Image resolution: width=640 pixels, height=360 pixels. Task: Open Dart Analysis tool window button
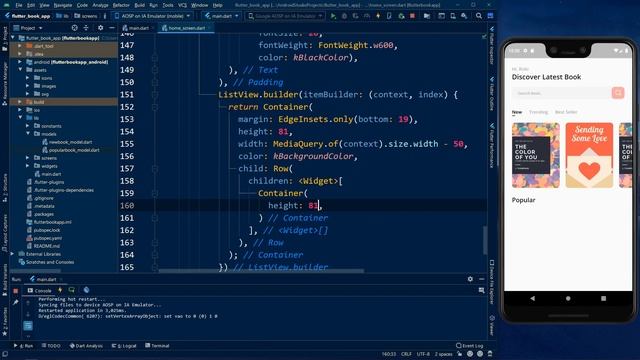[x=86, y=346]
